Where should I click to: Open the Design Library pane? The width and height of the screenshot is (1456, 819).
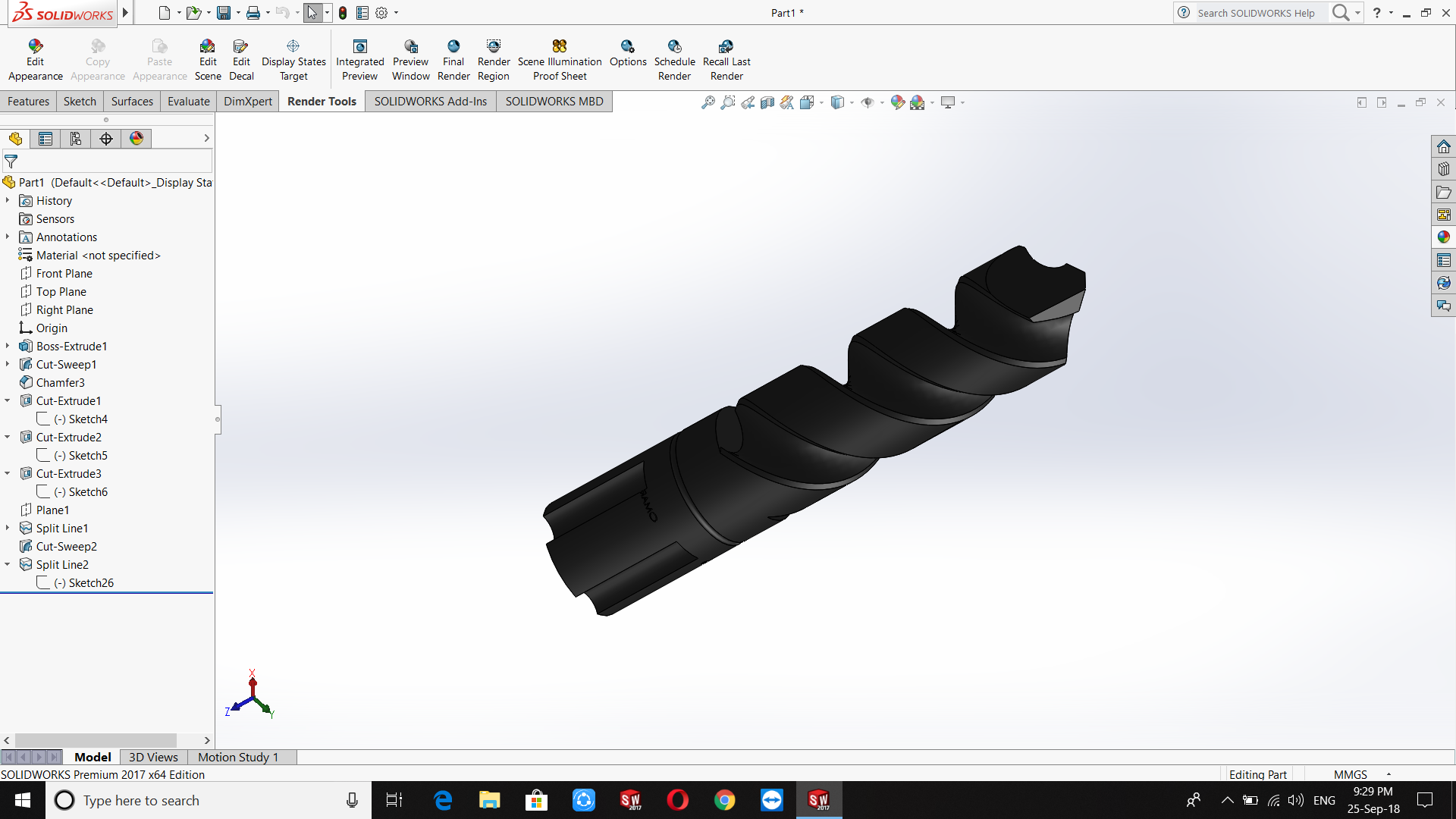[1443, 169]
